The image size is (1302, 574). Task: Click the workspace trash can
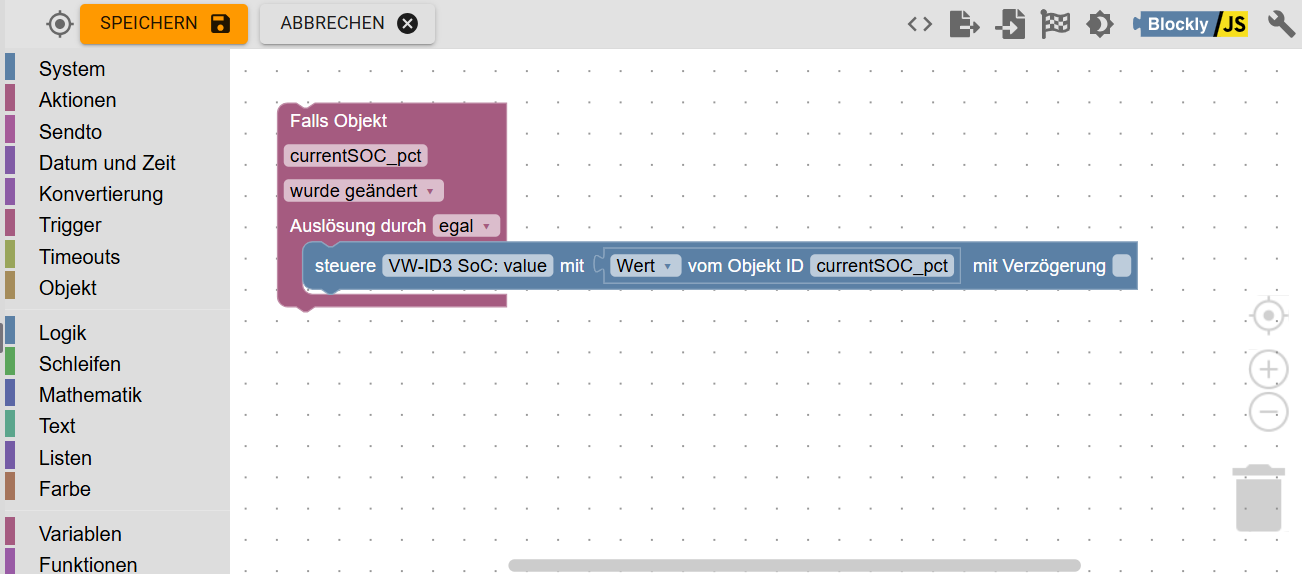(x=1258, y=498)
